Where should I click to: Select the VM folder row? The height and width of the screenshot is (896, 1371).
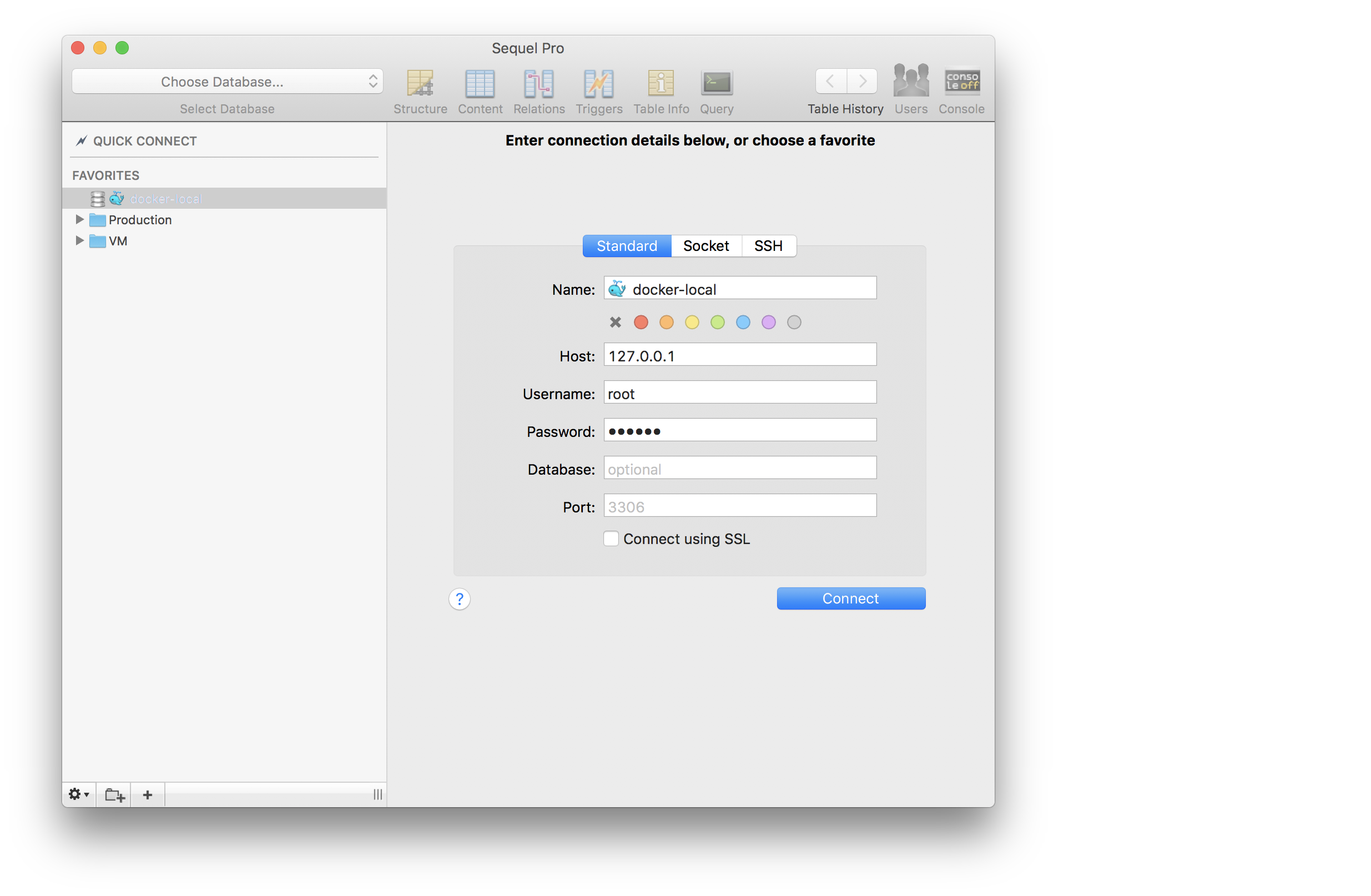[224, 241]
